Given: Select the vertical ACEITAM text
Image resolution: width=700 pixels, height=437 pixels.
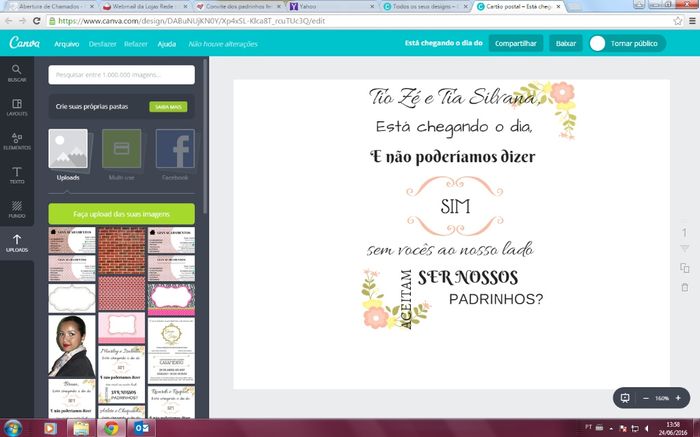Looking at the screenshot, I should tap(406, 299).
